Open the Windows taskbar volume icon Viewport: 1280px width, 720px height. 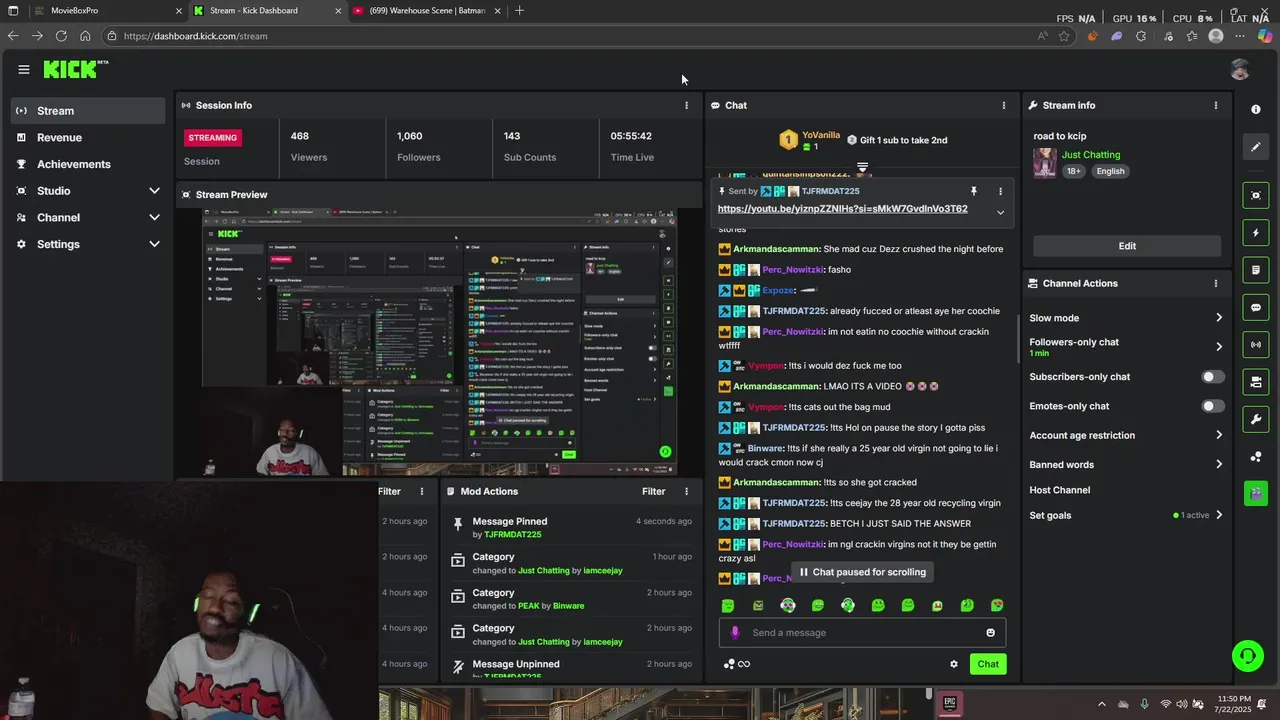(x=1183, y=704)
